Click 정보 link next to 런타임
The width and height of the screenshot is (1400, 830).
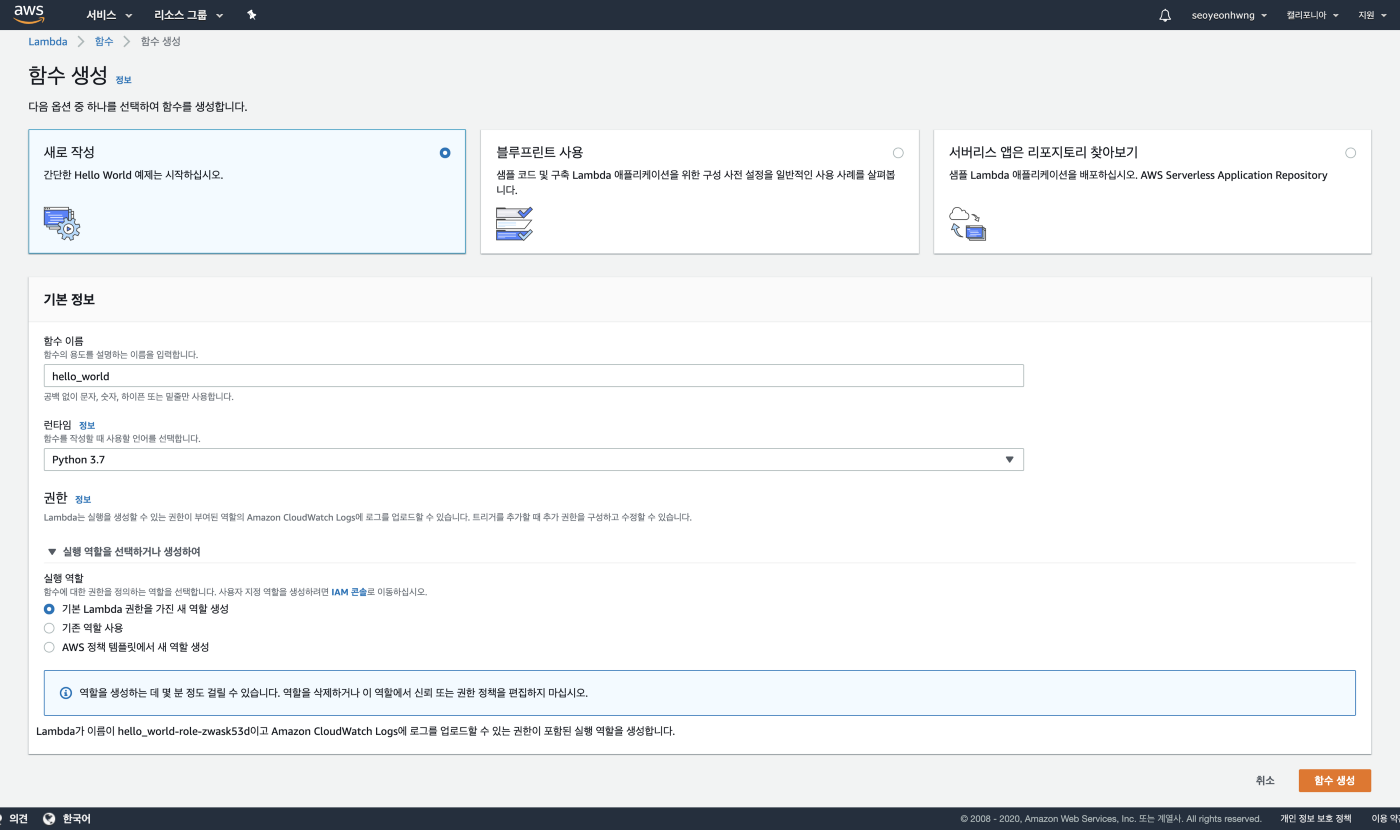[x=87, y=425]
